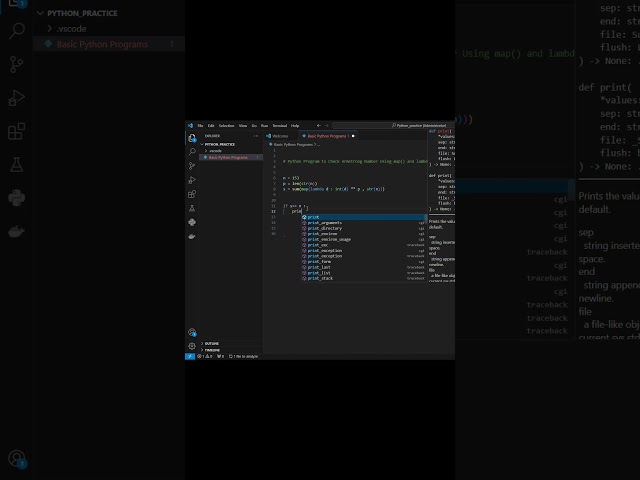
Task: Click the unsaved dot on Basic Python Programs tab
Action: 353,136
